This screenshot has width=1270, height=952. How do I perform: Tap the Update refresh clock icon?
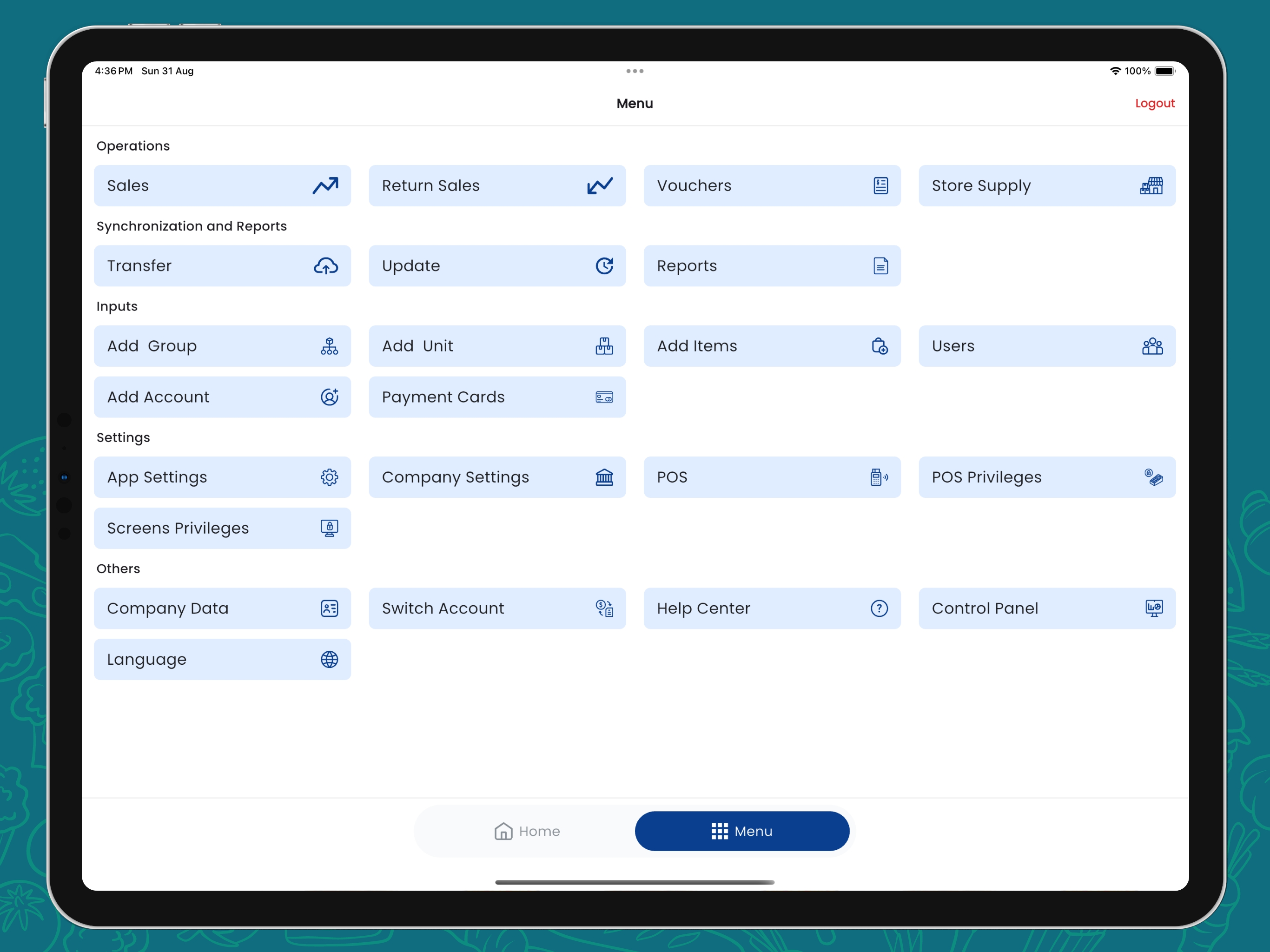(x=605, y=266)
